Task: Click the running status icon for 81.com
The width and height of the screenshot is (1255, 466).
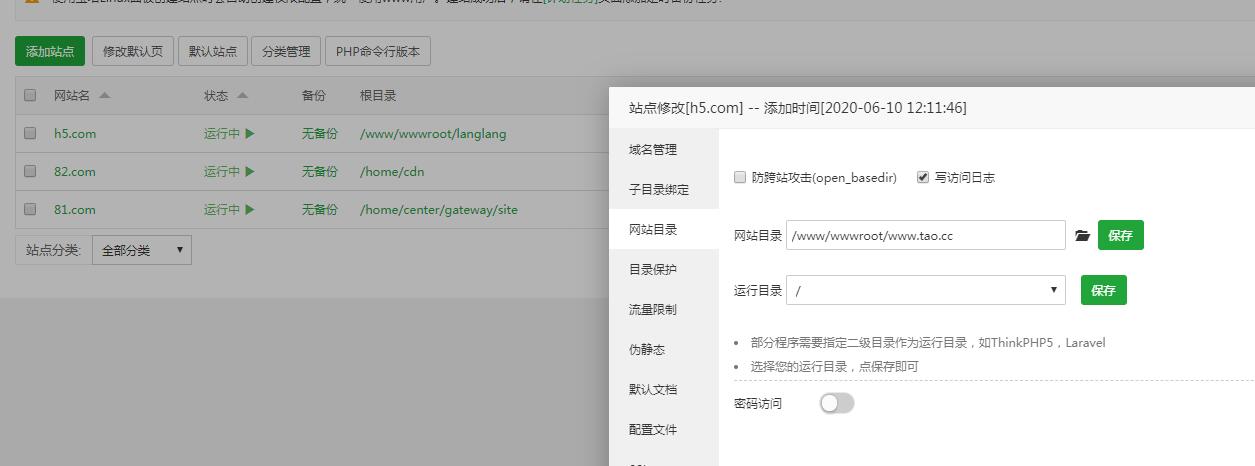Action: pyautogui.click(x=250, y=209)
